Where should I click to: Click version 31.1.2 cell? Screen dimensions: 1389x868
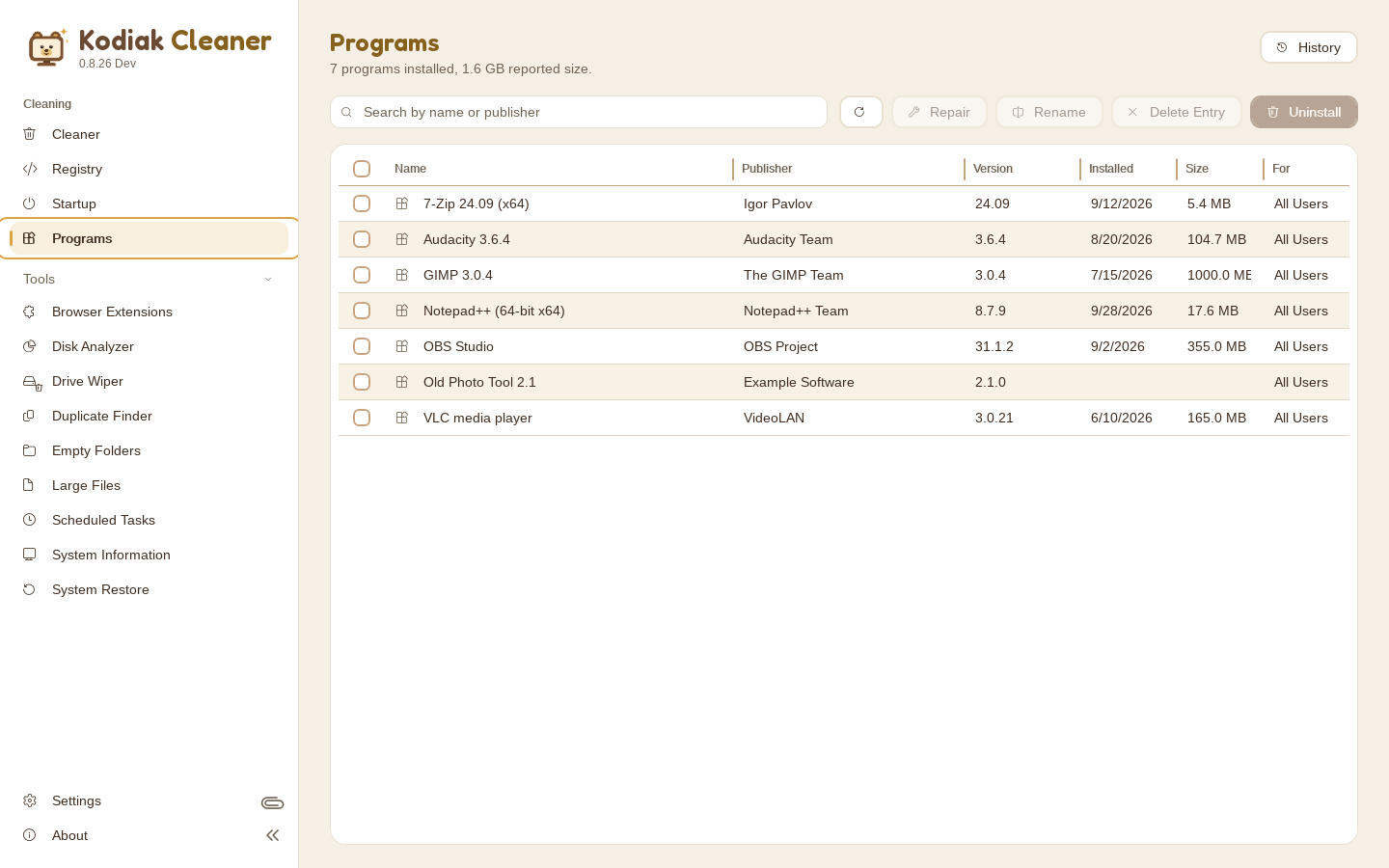[x=994, y=346]
